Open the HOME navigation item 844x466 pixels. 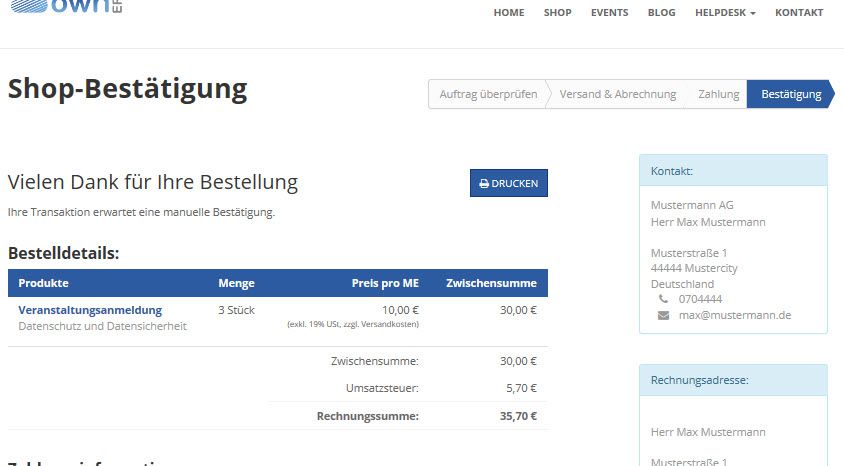pos(509,13)
